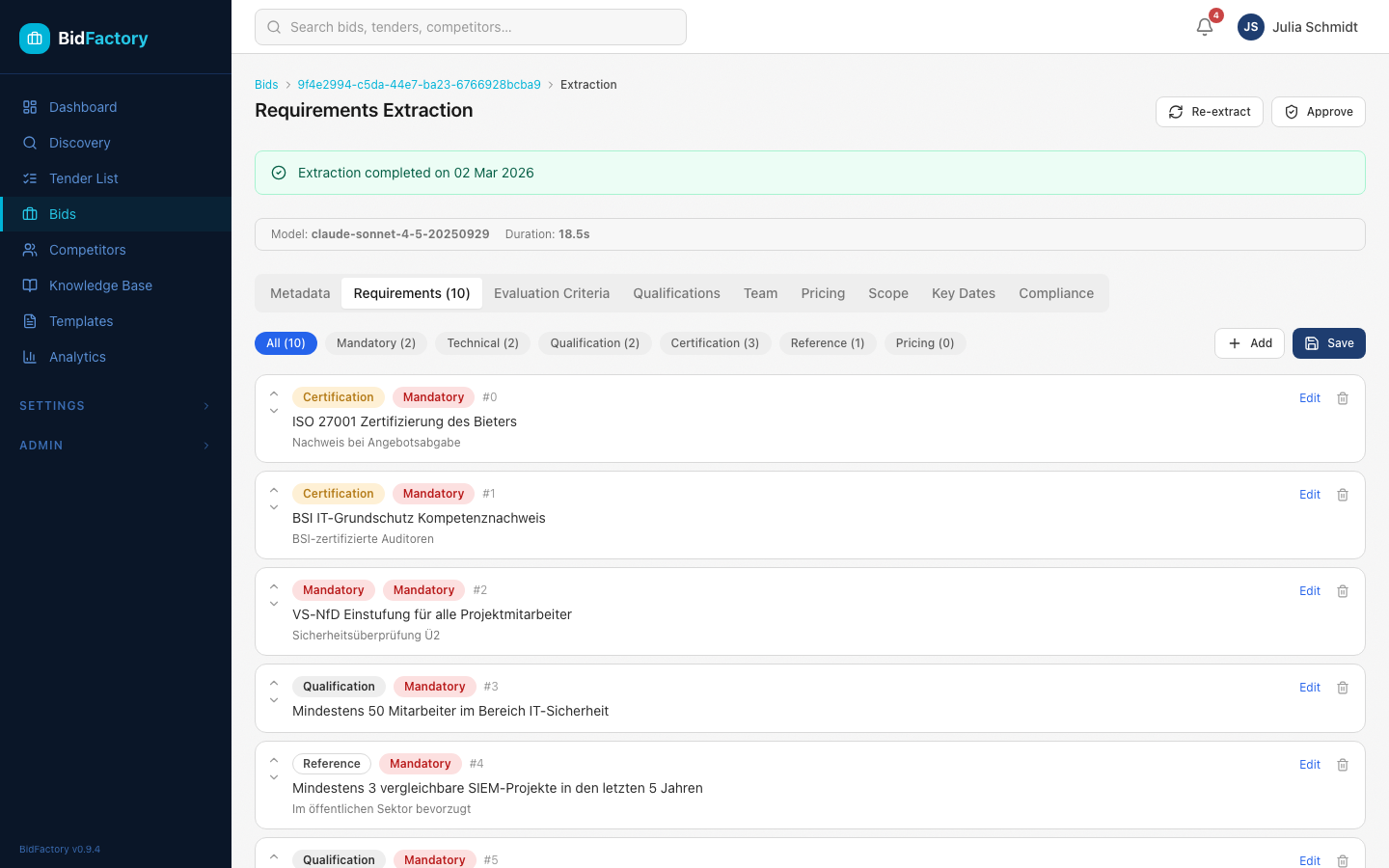Screen dimensions: 1389x868
Task: Move BSI IT-Grundschutz requirement up
Action: (274, 490)
